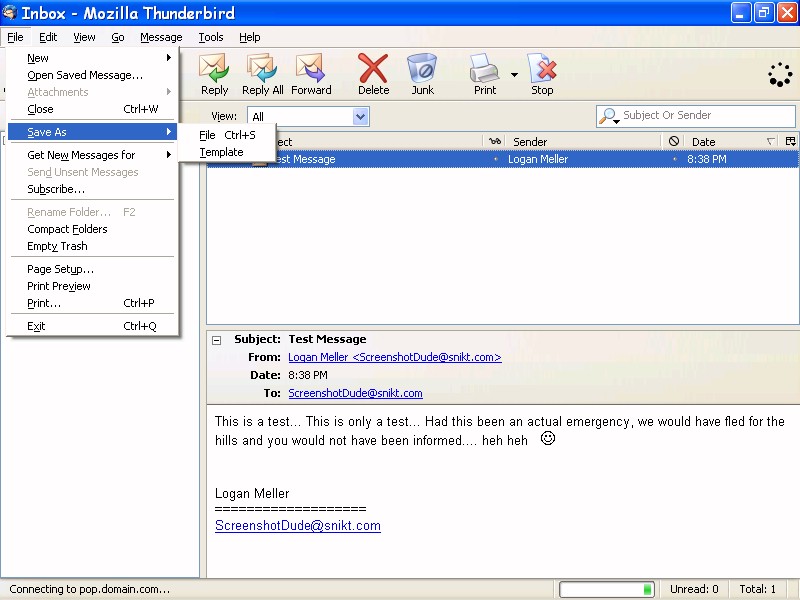Expand the New submenu
This screenshot has height=600, width=800.
93,58
